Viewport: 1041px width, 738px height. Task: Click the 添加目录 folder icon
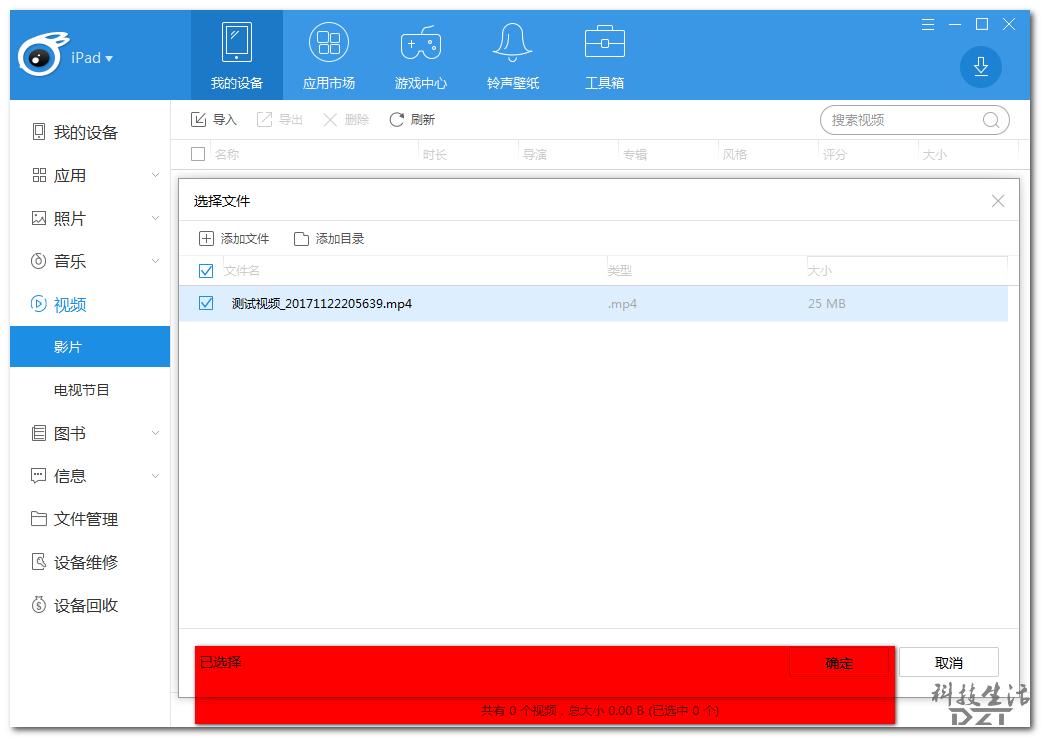tap(303, 238)
